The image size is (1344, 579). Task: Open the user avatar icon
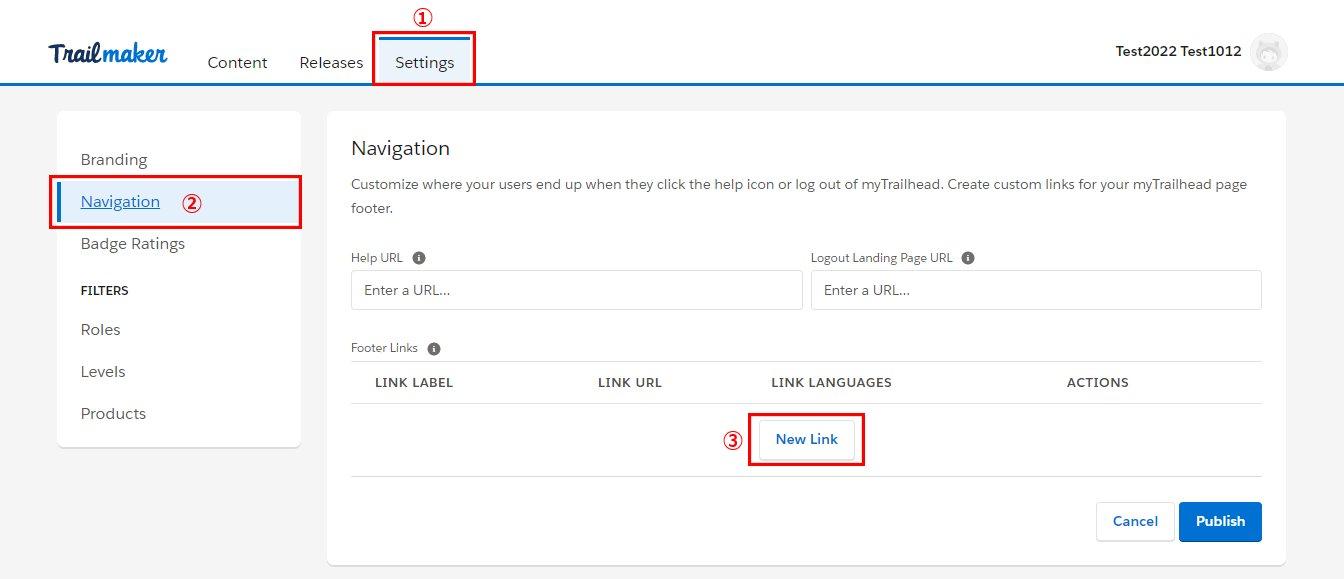tap(1269, 52)
